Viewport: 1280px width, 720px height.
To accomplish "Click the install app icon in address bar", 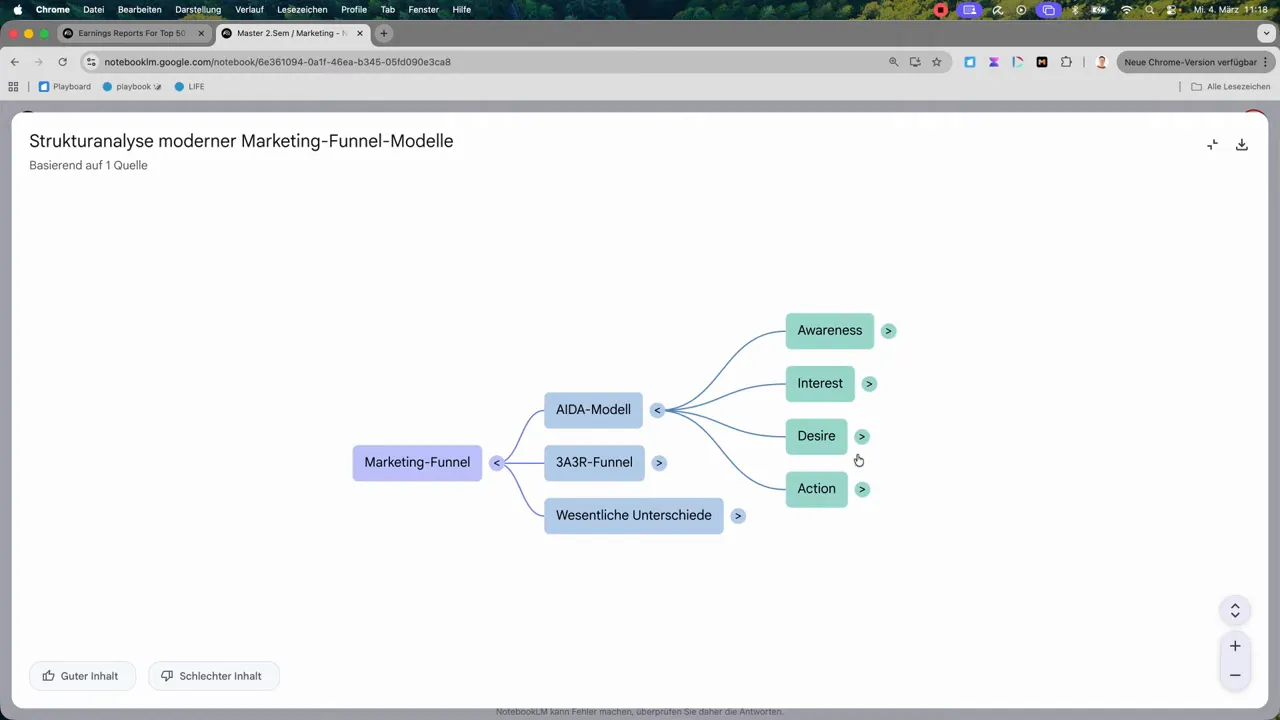I will click(915, 62).
